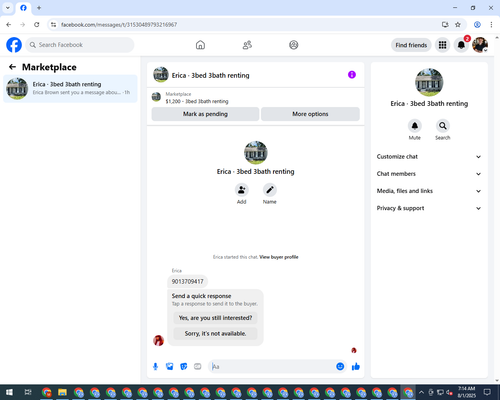Bookmark this page with the star icon

[x=458, y=24]
